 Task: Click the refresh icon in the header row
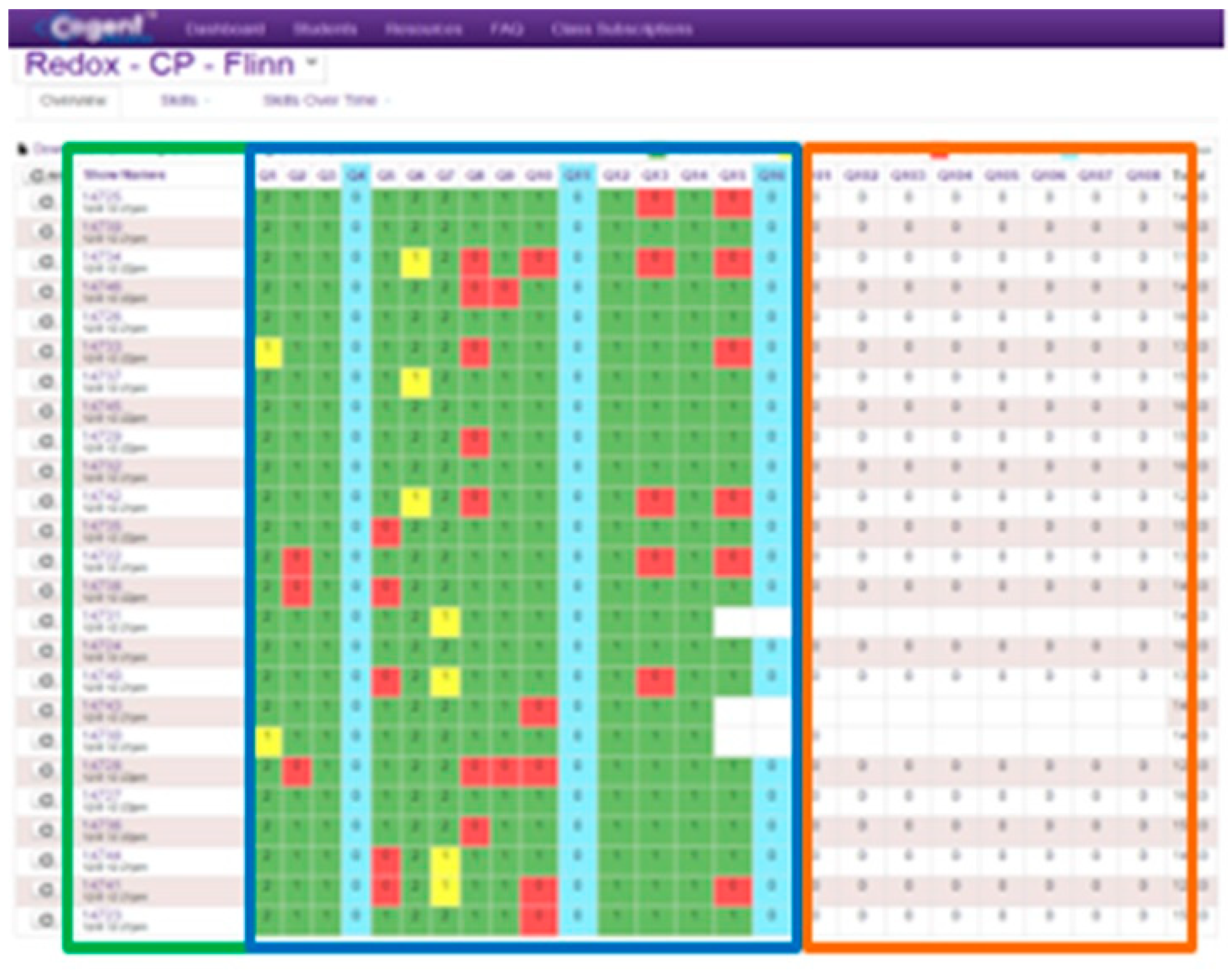pyautogui.click(x=37, y=176)
